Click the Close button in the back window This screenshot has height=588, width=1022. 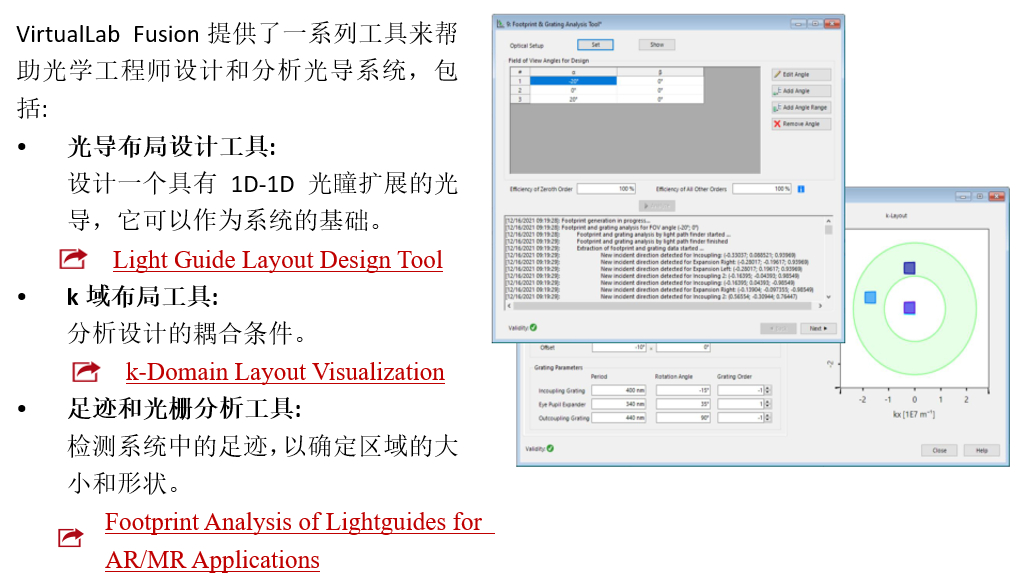(x=939, y=450)
